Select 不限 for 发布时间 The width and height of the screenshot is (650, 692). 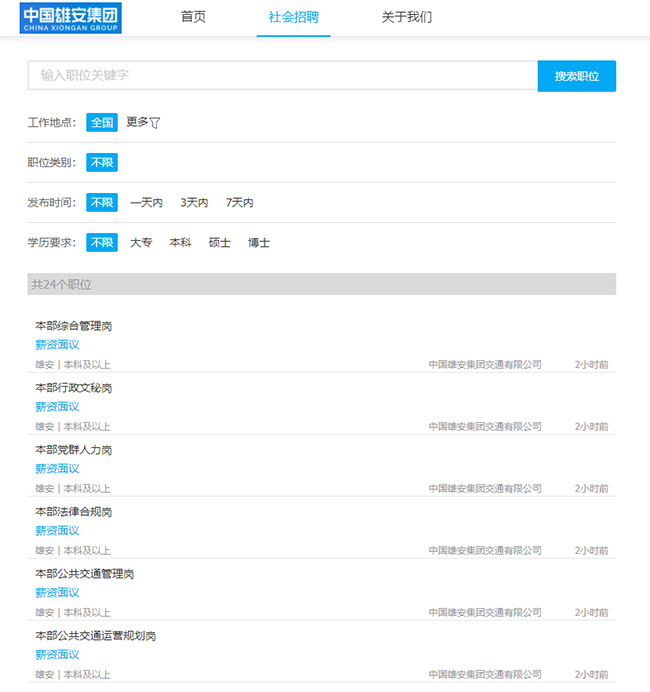point(102,203)
